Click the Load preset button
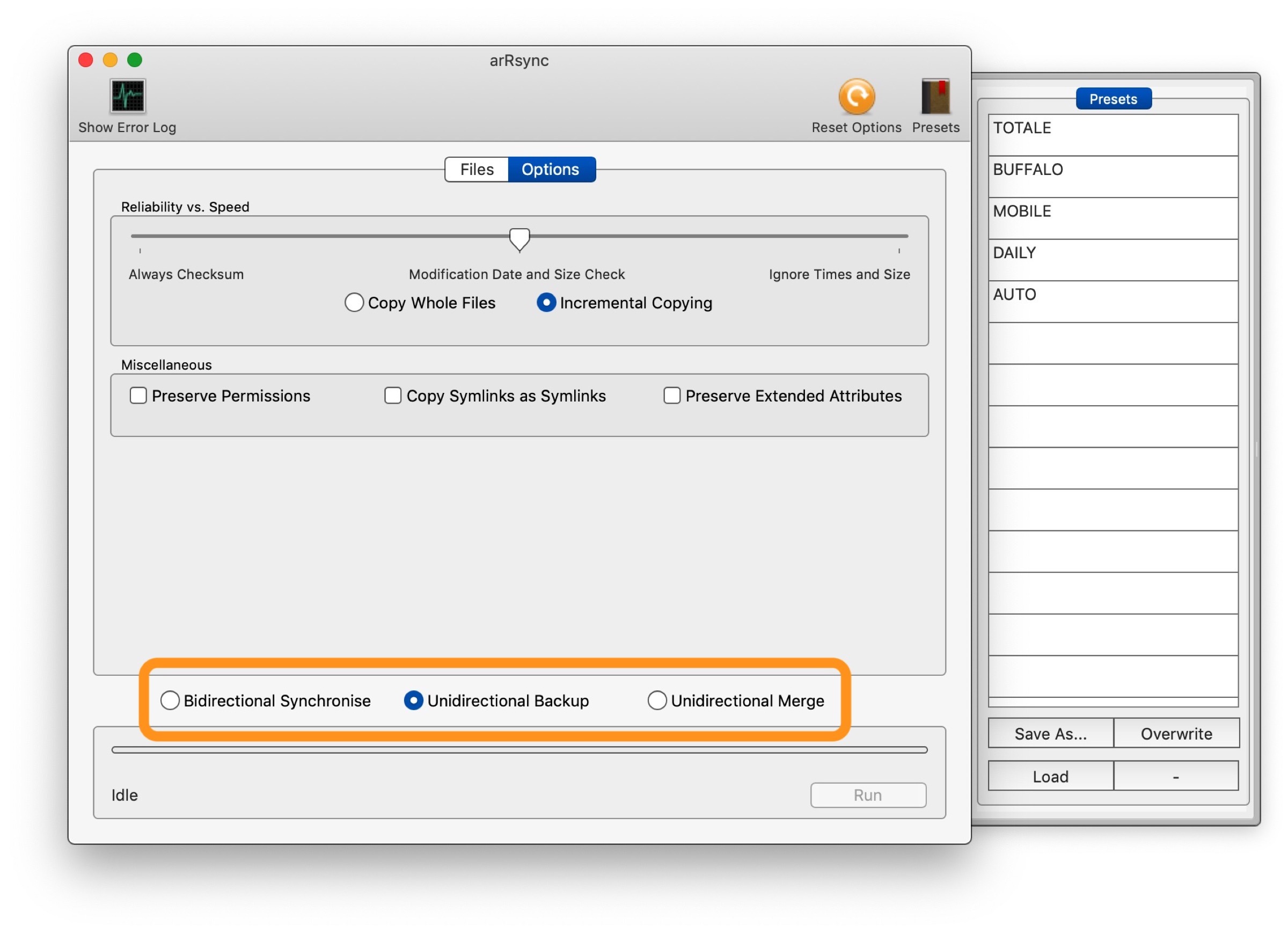Viewport: 1288px width, 934px height. tap(1050, 776)
